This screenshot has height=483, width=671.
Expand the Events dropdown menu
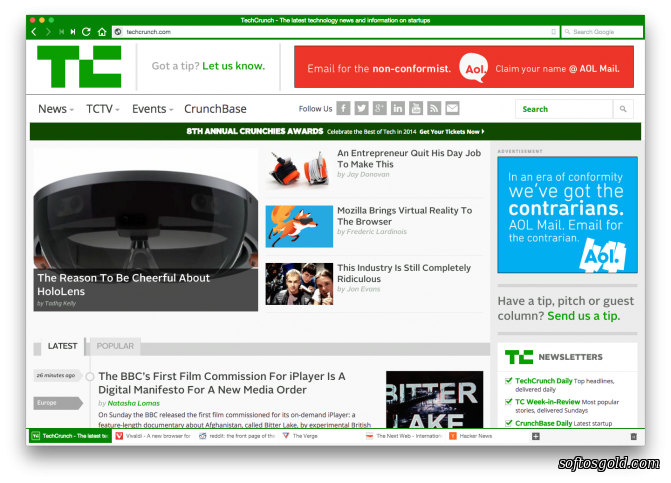coord(152,109)
